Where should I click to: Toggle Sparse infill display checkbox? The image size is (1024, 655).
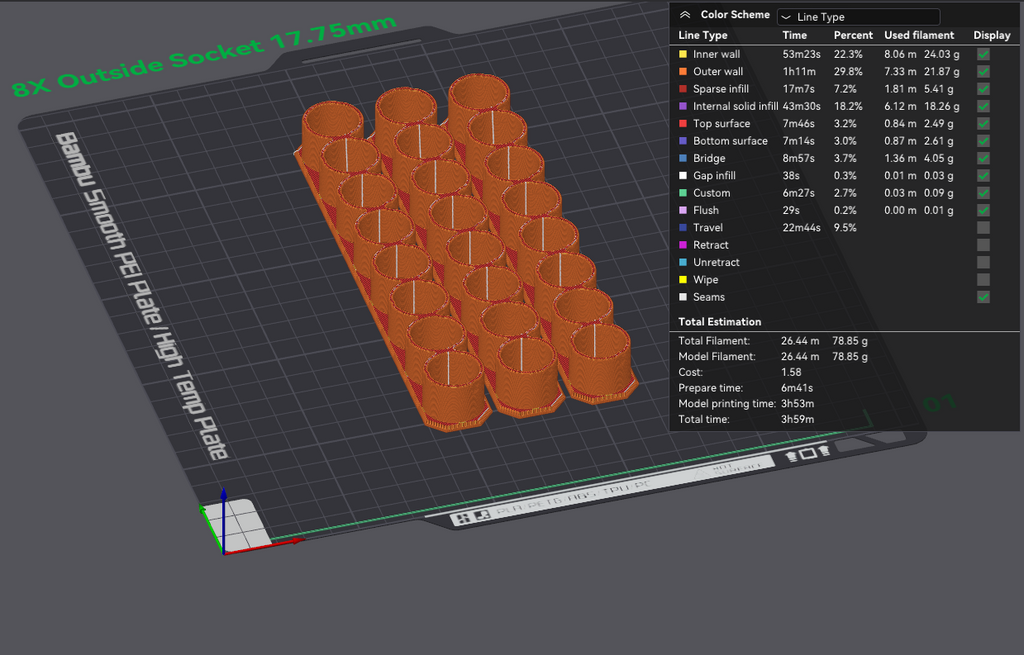point(983,89)
